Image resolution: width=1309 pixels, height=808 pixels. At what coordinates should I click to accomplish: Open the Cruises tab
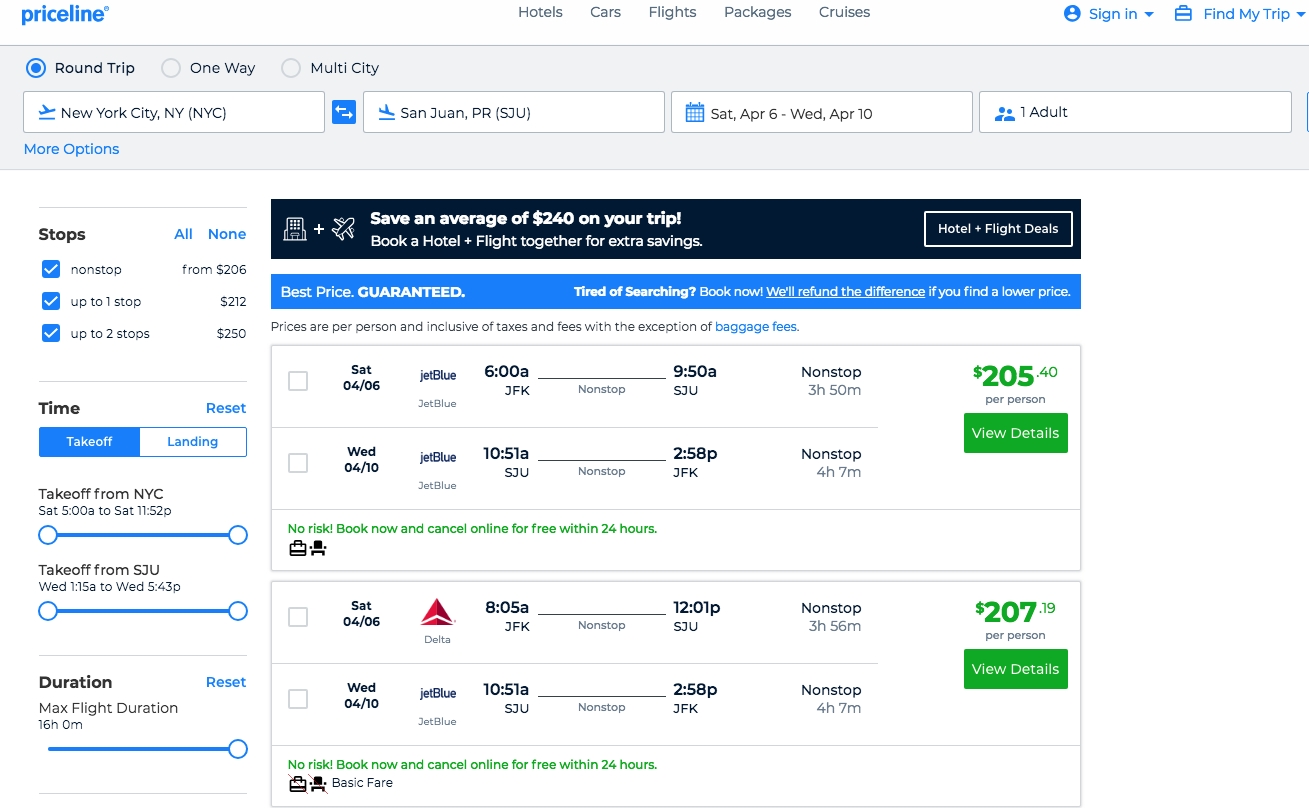tap(845, 12)
